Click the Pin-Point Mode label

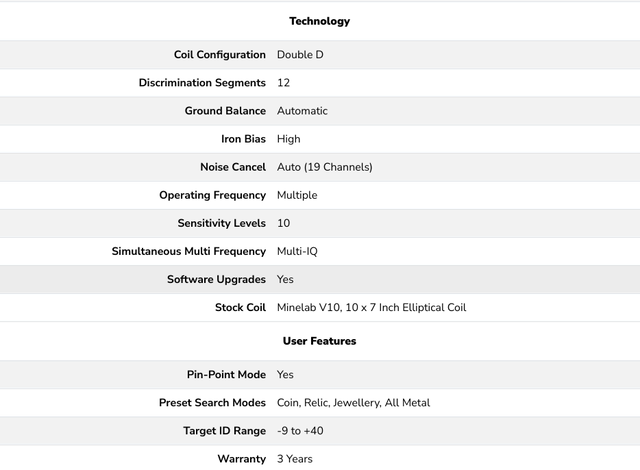pos(226,374)
